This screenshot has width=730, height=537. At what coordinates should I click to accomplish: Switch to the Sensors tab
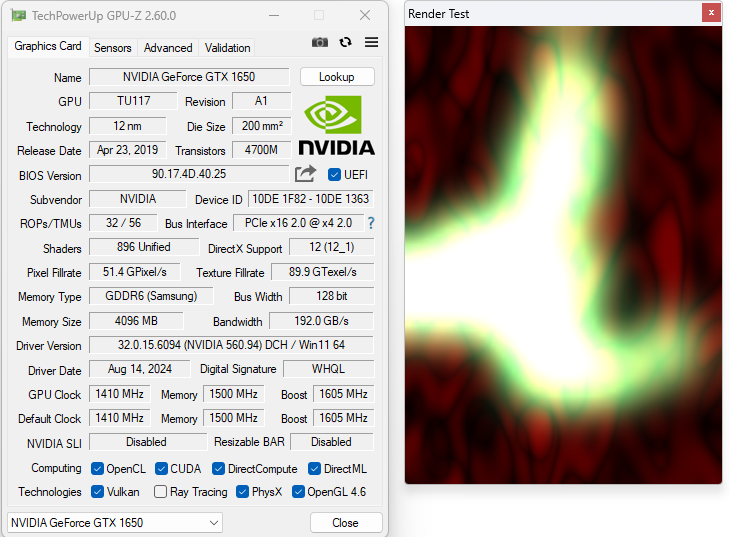tap(113, 48)
